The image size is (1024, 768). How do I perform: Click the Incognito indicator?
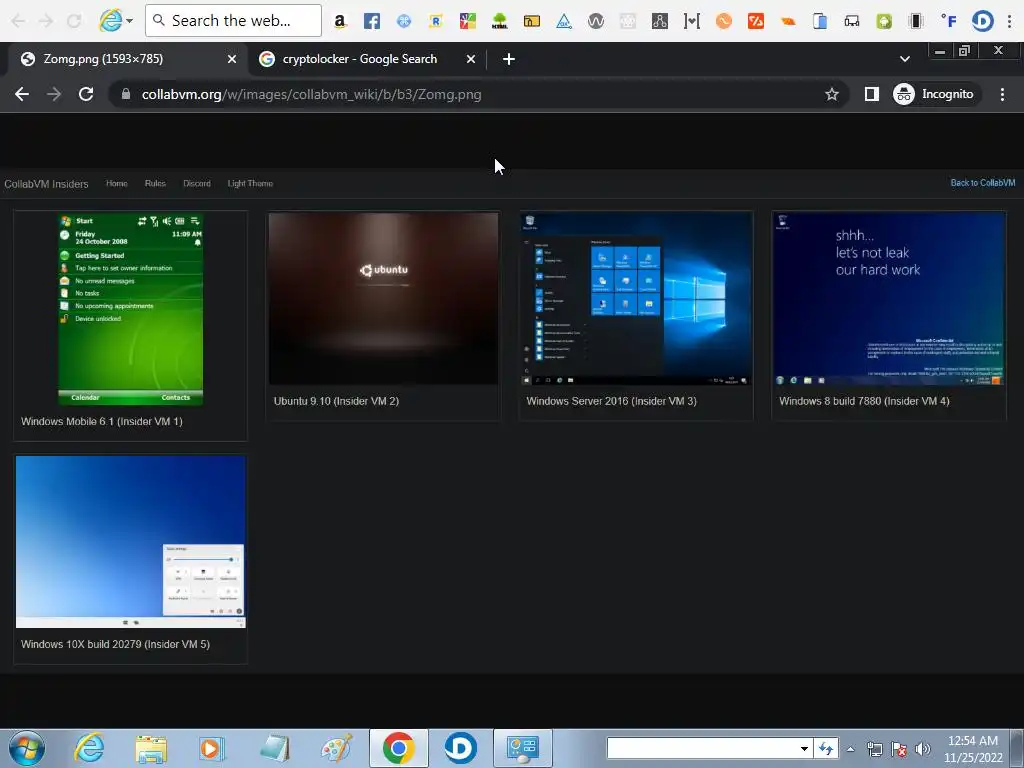click(x=934, y=94)
